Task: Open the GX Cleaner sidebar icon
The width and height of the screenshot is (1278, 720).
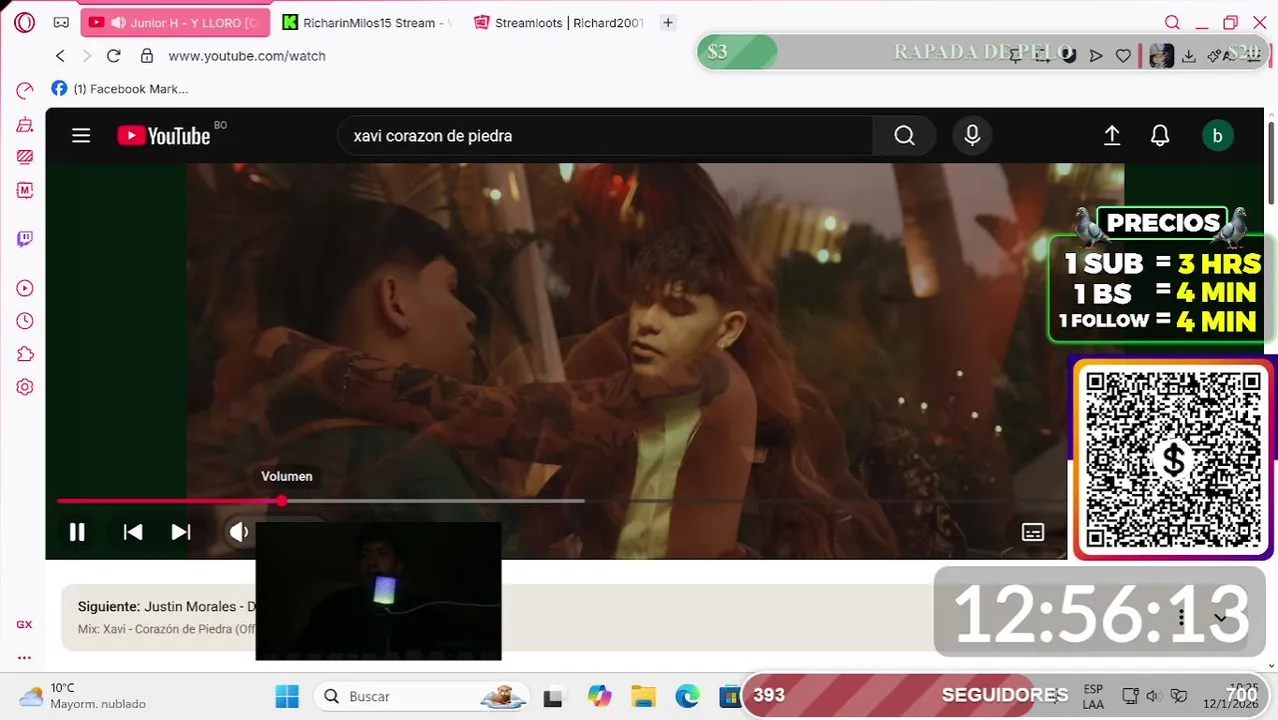Action: 25,125
